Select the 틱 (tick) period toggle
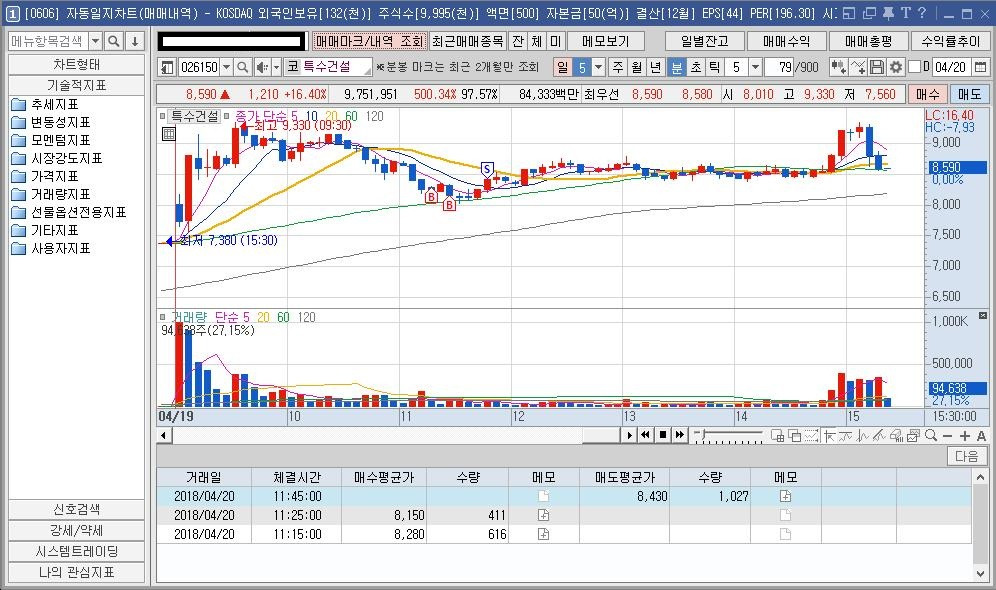Viewport: 996px width, 590px height. (715, 67)
